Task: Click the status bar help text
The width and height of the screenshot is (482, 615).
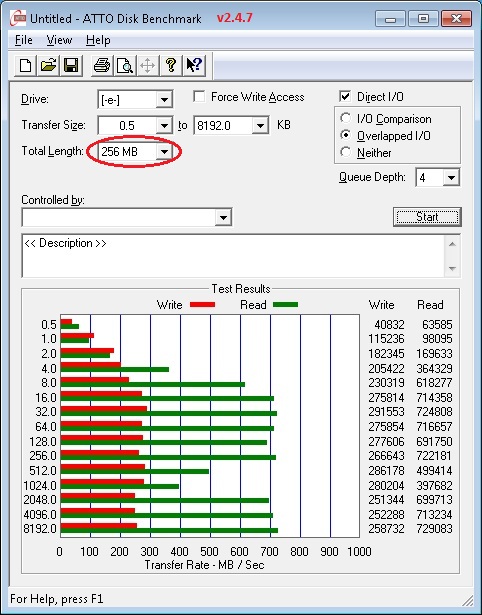Action: pos(56,599)
